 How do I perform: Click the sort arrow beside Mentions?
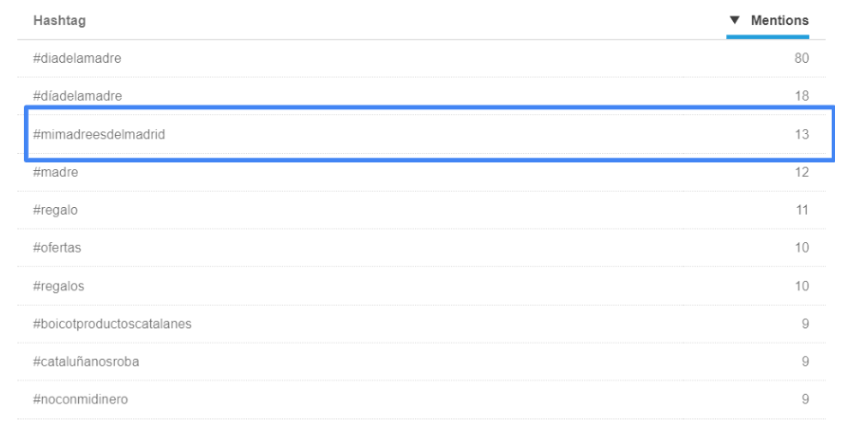click(734, 20)
